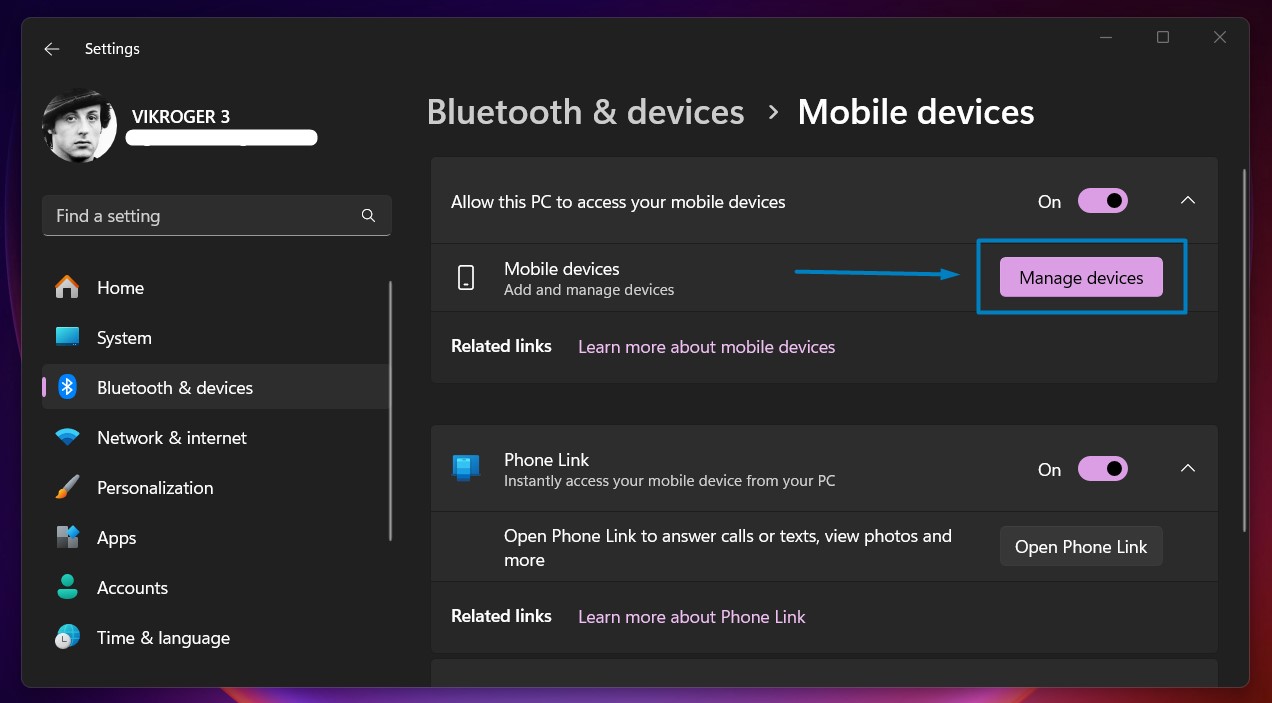Click the back arrow in Settings

(x=52, y=49)
